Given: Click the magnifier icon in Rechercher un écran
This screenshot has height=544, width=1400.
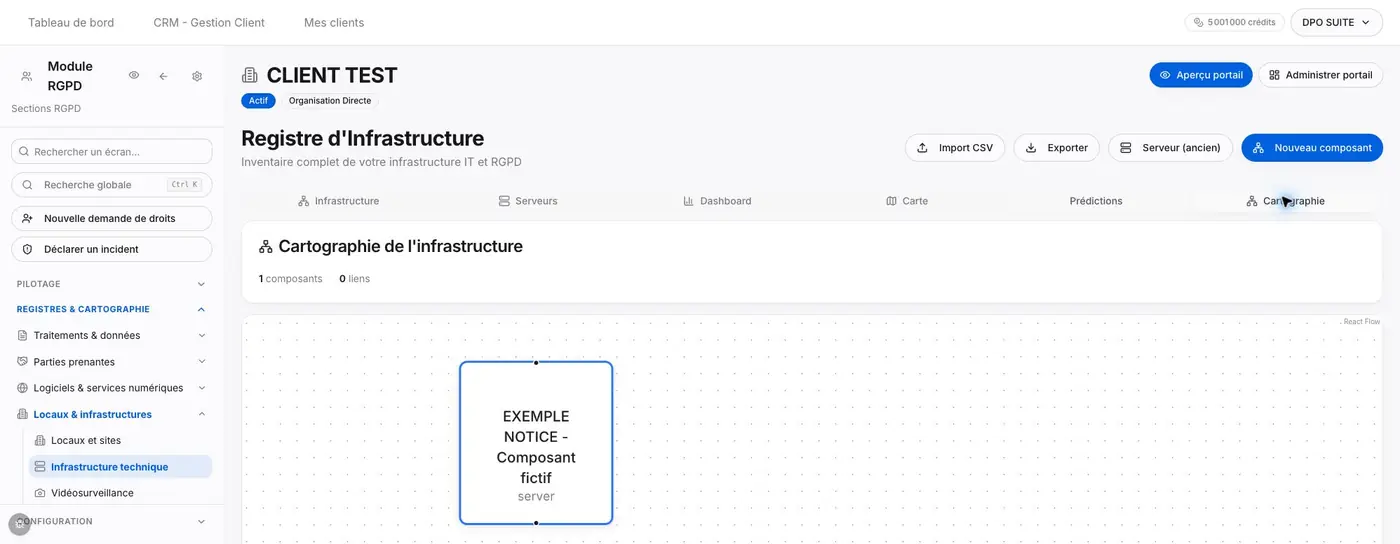Looking at the screenshot, I should 24,152.
